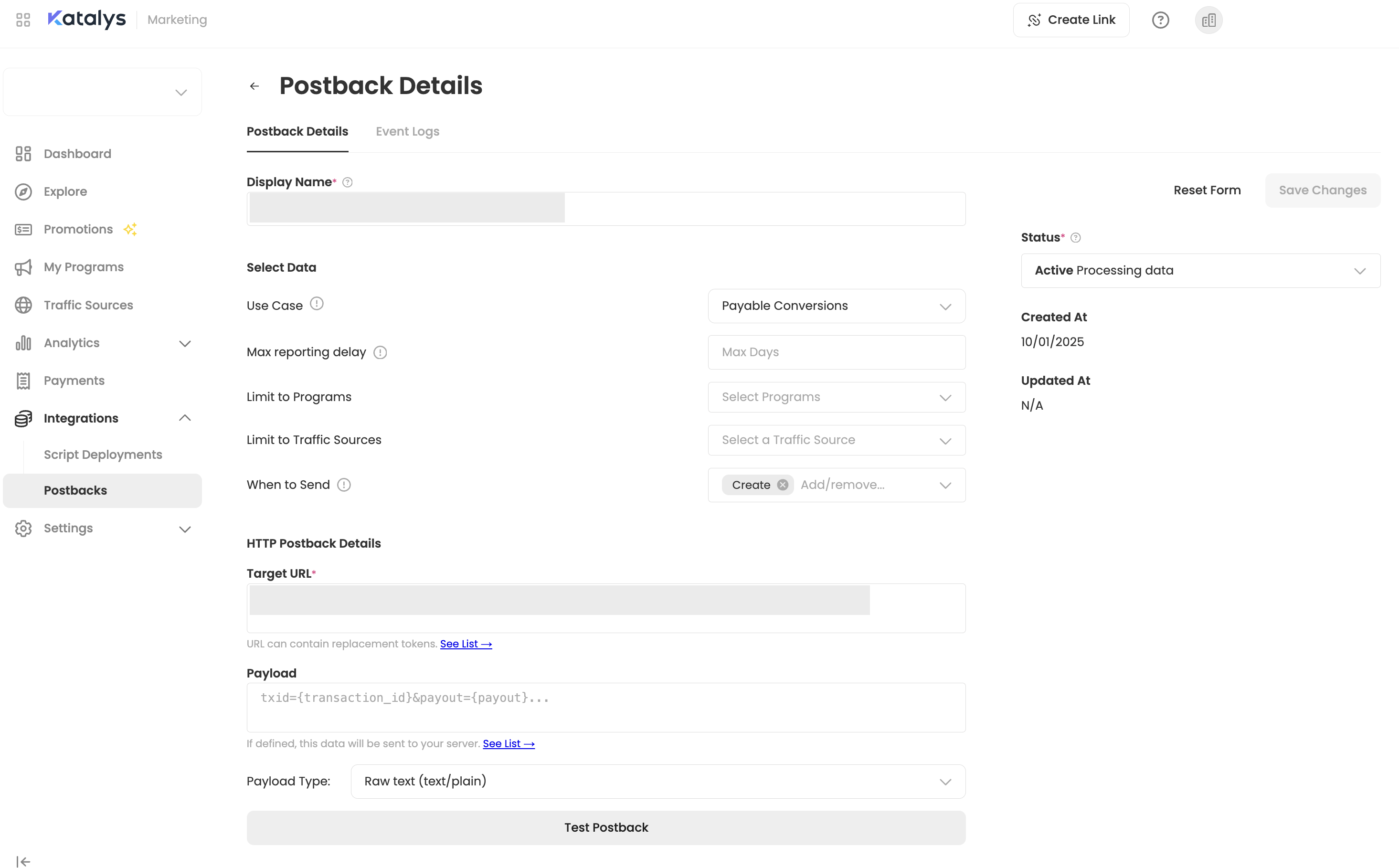The height and width of the screenshot is (868, 1399).
Task: Open Script Deployments in the sidebar
Action: tap(103, 455)
